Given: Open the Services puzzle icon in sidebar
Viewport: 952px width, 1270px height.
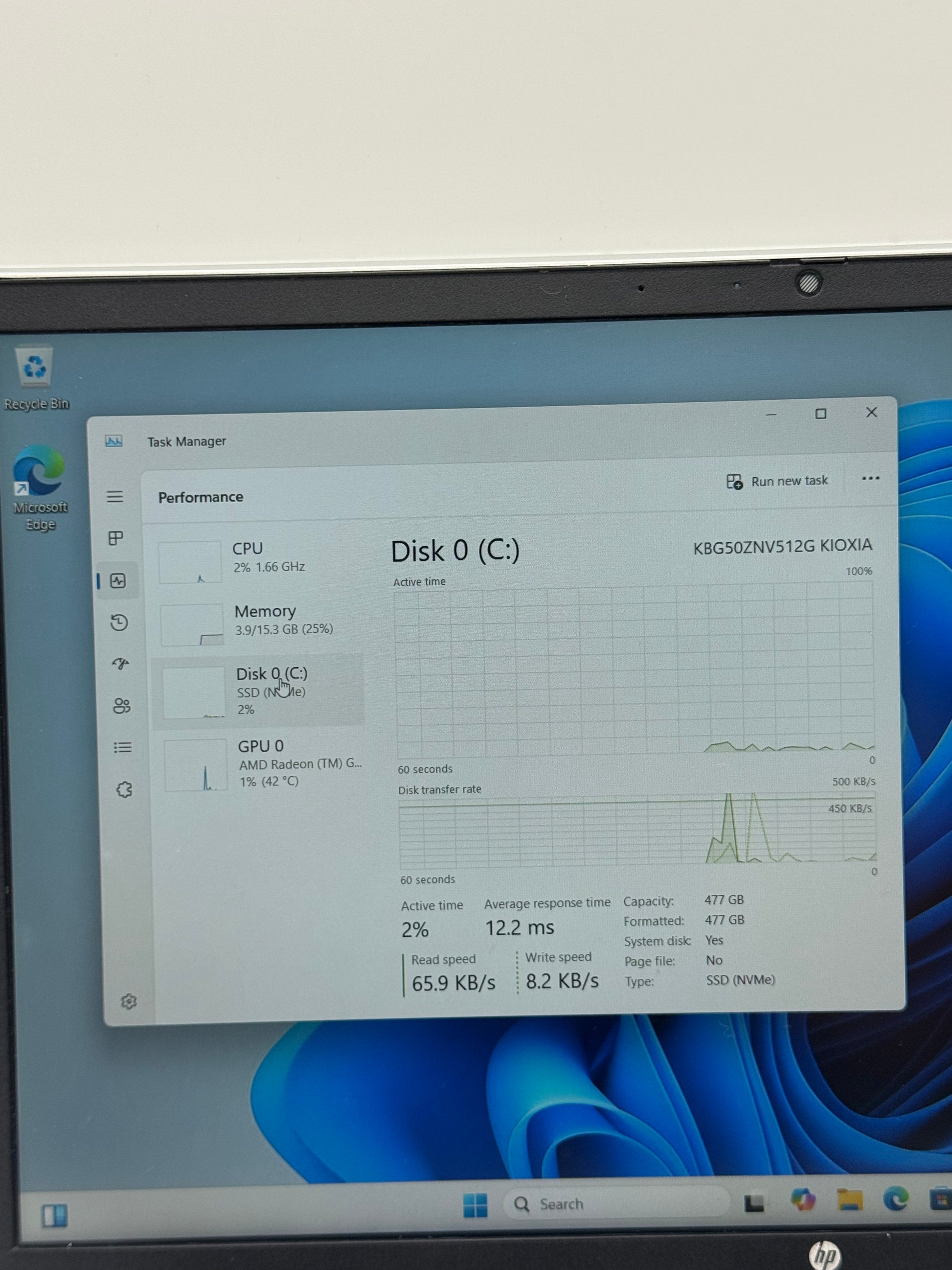Looking at the screenshot, I should coord(124,789).
